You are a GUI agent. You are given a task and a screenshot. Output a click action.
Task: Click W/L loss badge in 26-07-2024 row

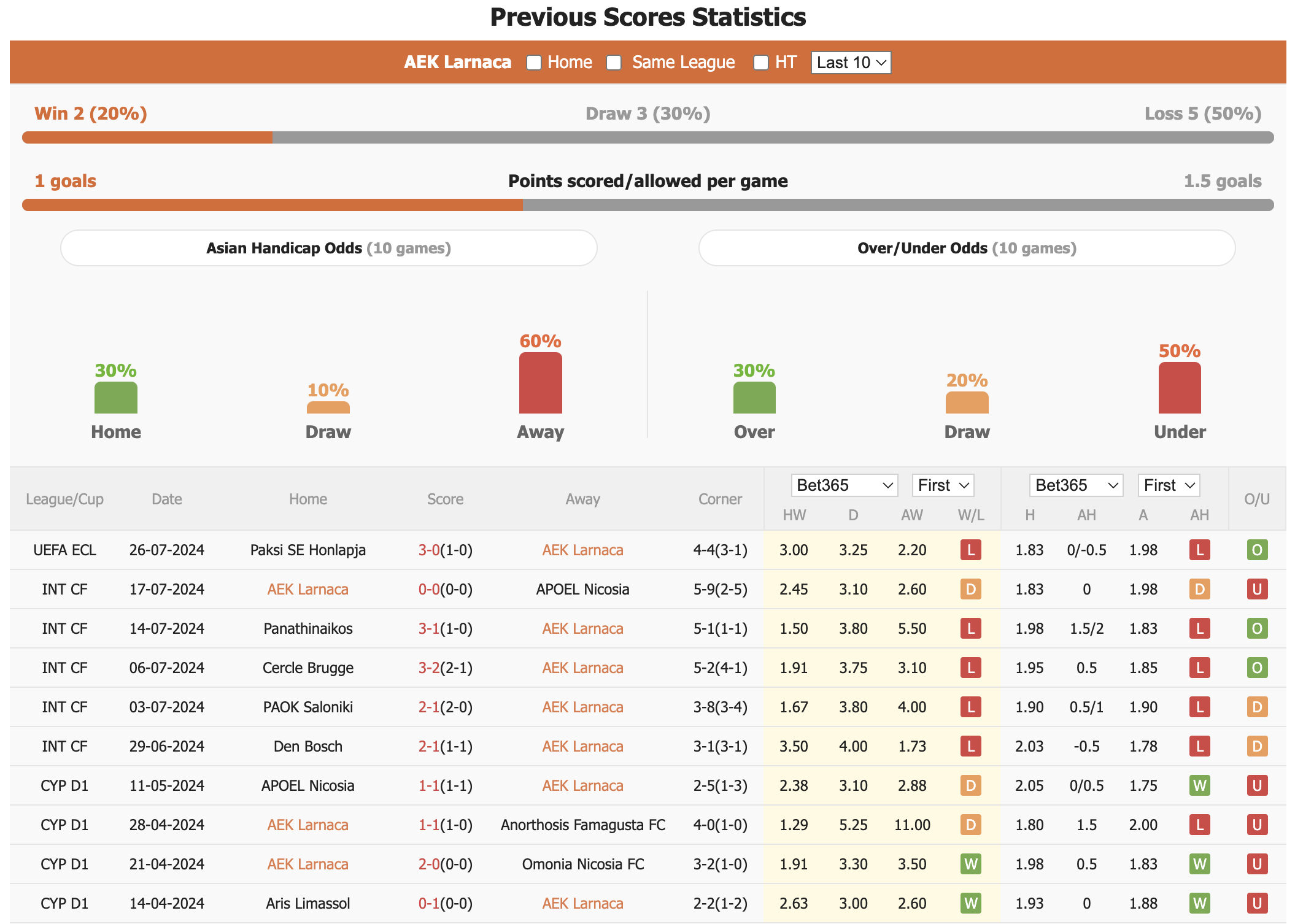pos(971,550)
